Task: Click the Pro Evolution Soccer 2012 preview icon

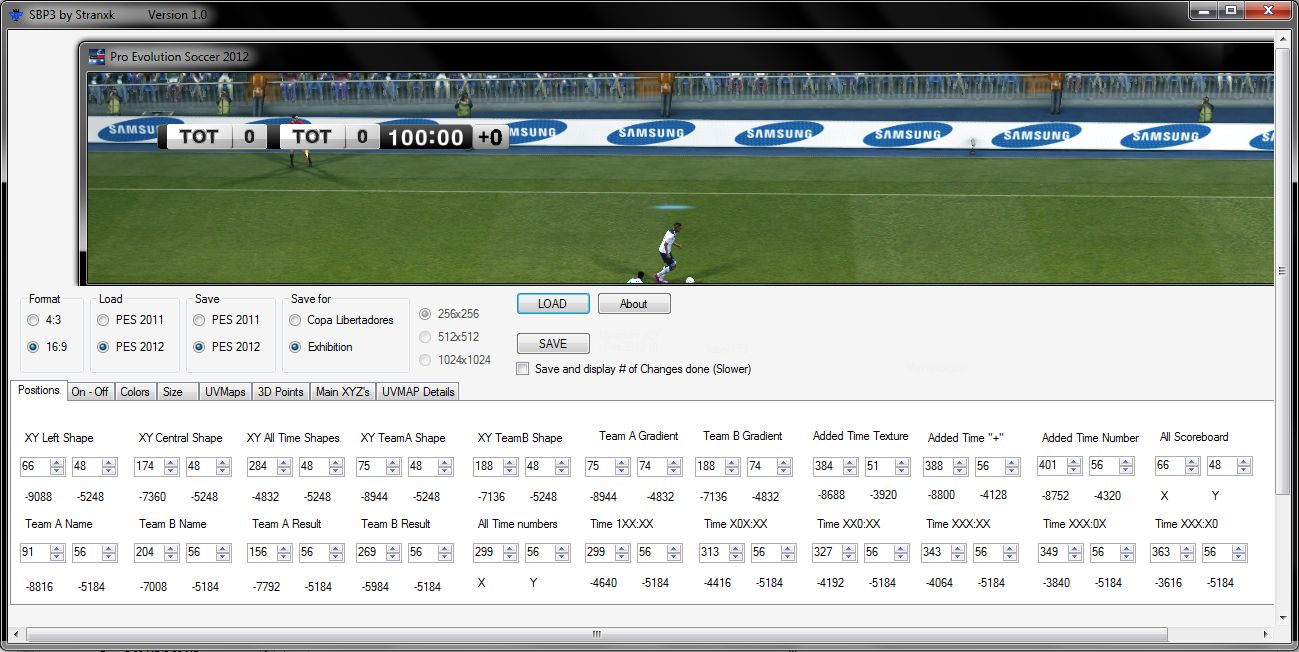Action: point(97,57)
